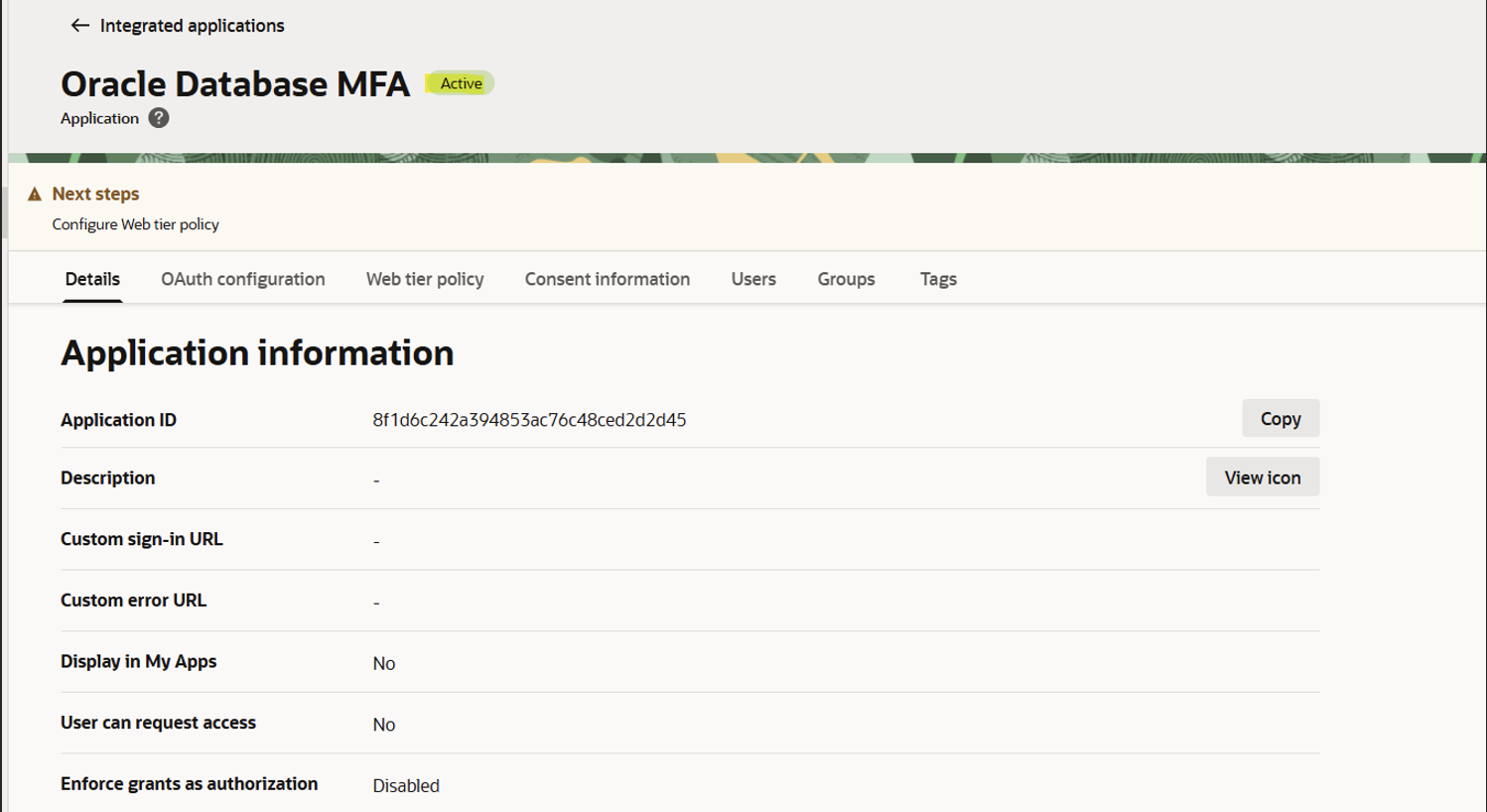
Task: Open the Tags tab
Action: 937,279
